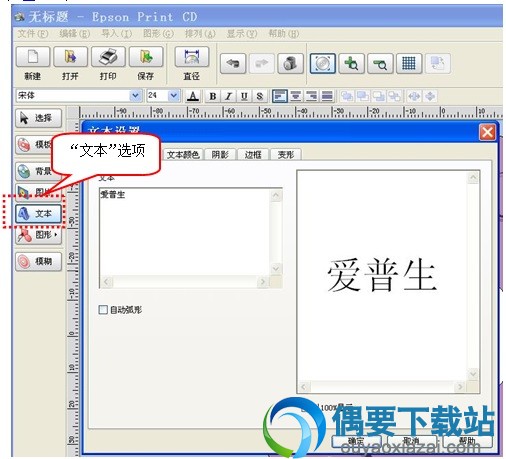Click the Print (打印) icon
The width and height of the screenshot is (506, 459).
tap(108, 56)
